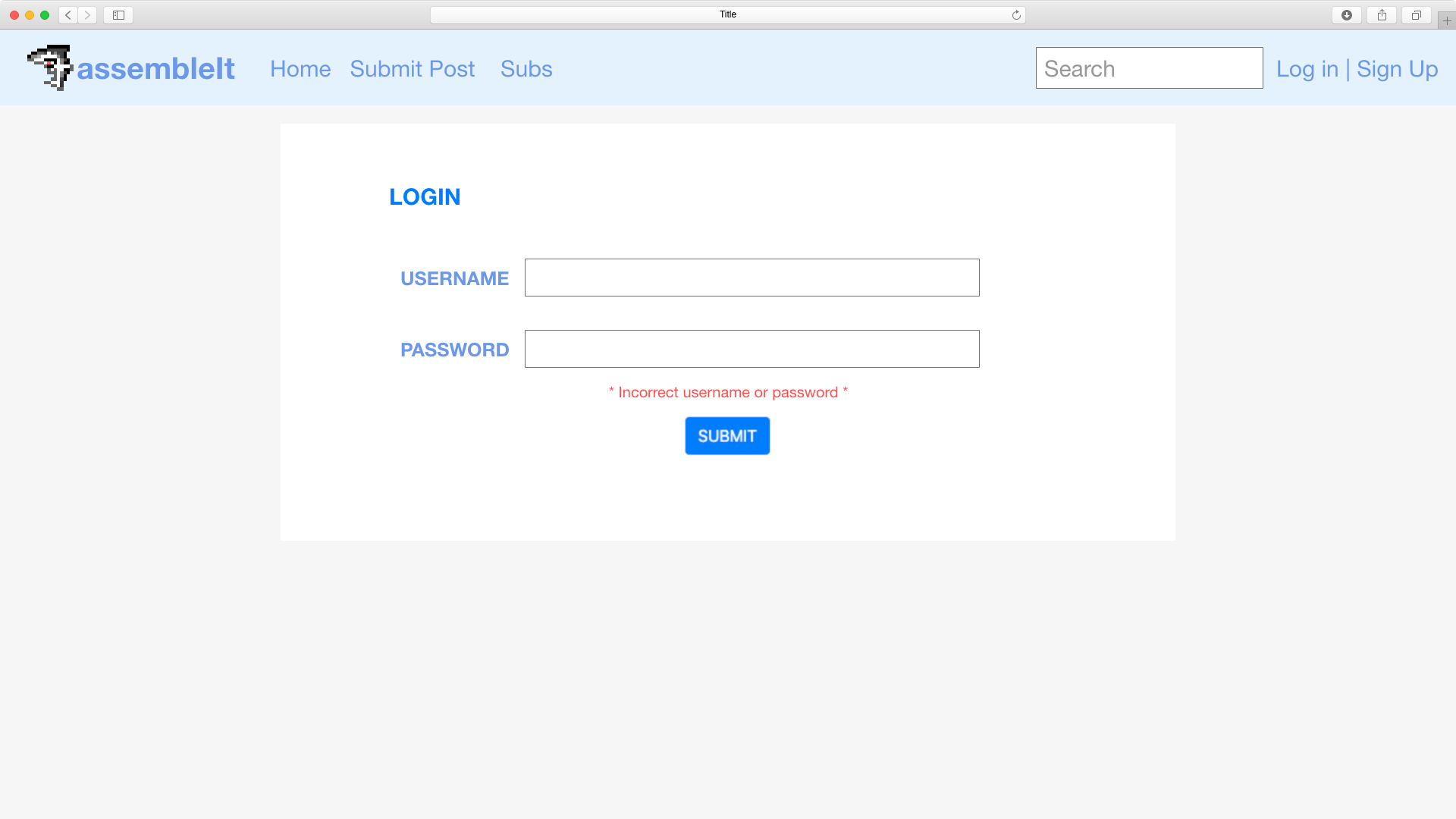Open the Home nav link
The width and height of the screenshot is (1456, 819).
click(300, 69)
